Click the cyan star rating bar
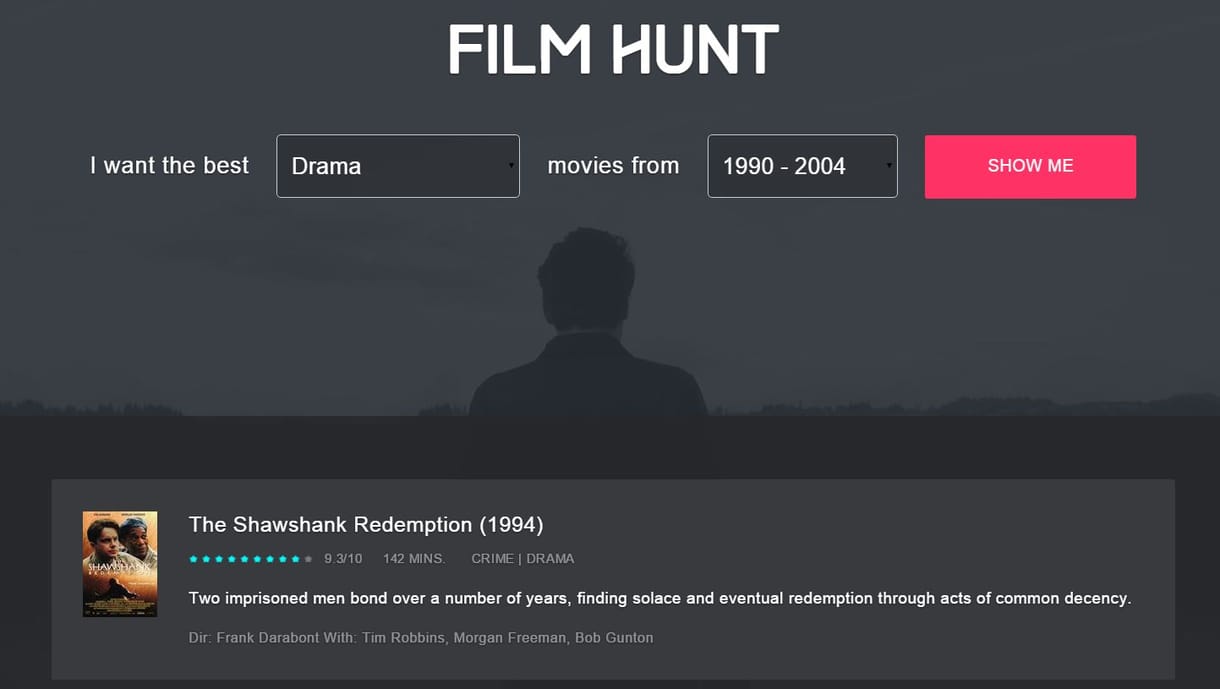 (251, 559)
